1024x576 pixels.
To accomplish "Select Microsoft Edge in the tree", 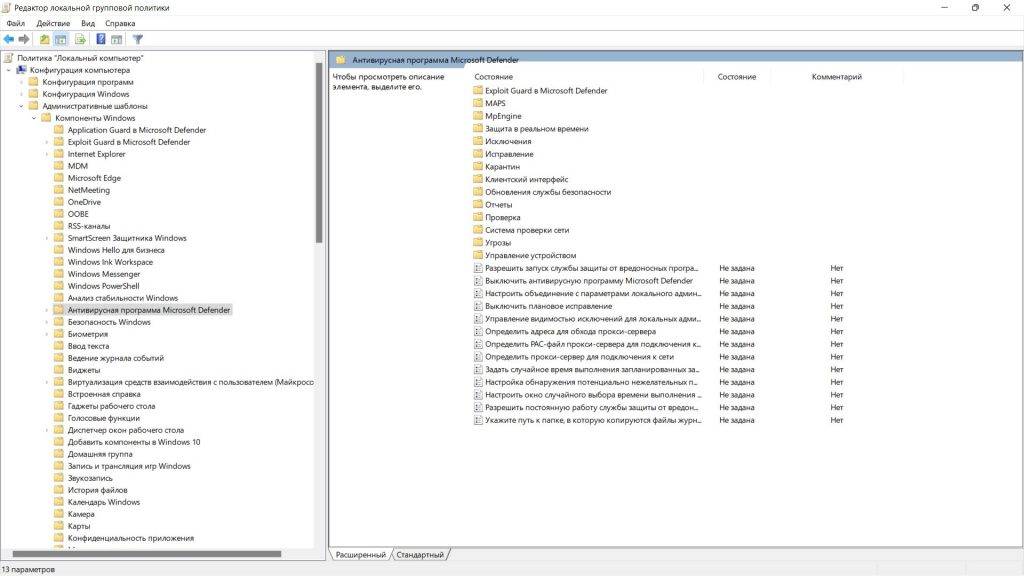I will [94, 178].
